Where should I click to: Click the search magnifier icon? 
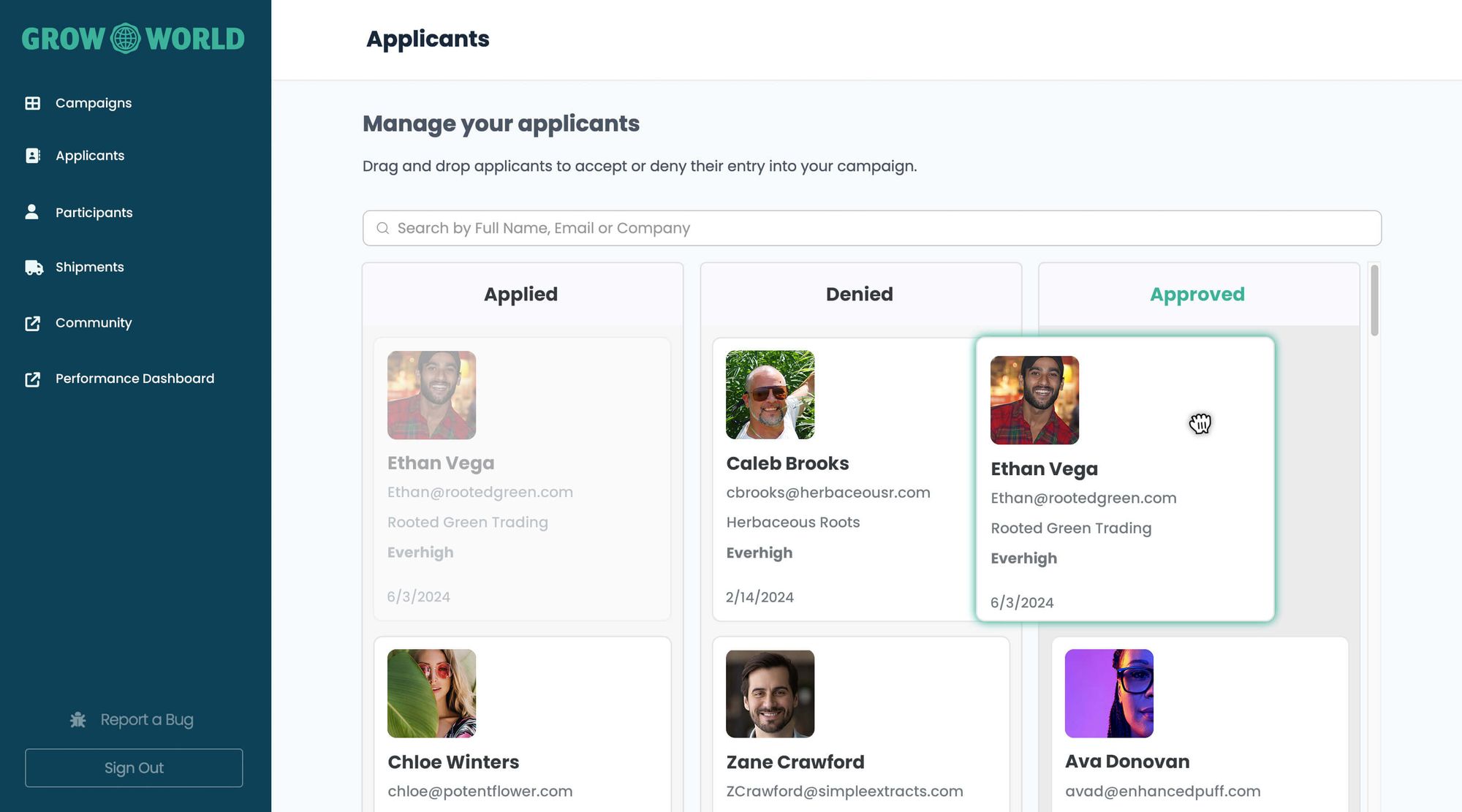click(382, 229)
